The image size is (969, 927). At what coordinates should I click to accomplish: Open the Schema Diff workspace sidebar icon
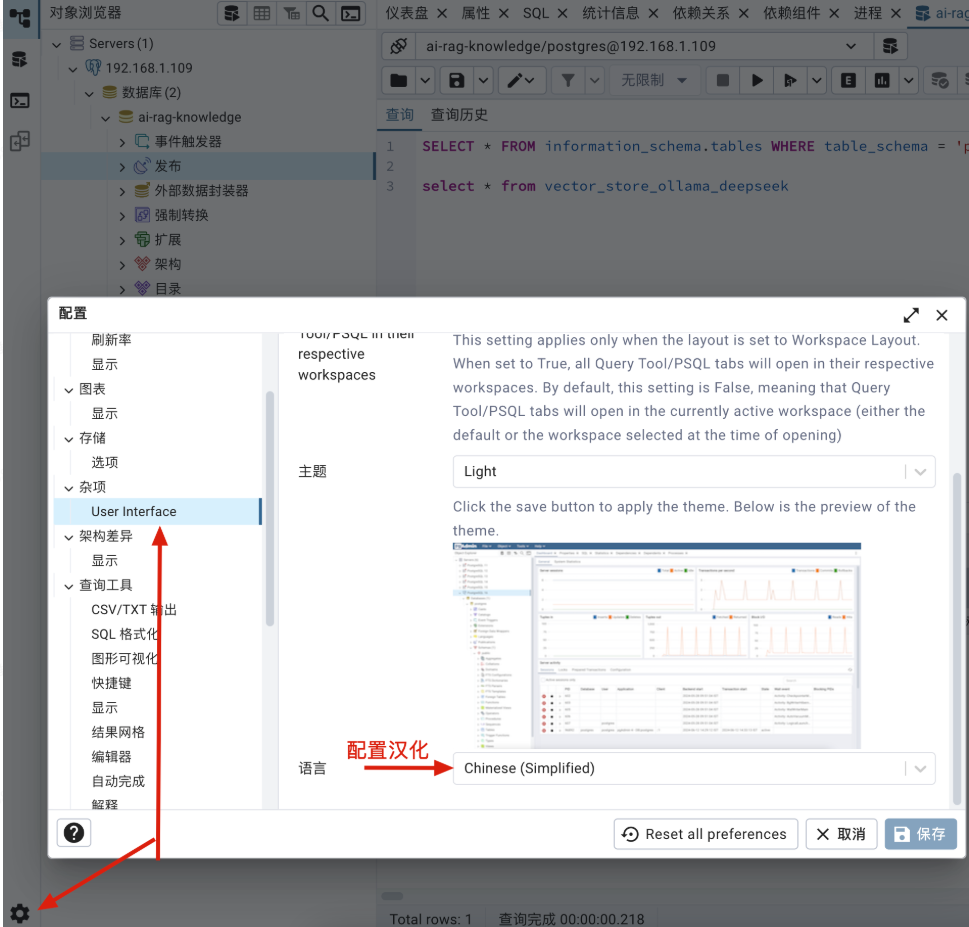pos(20,141)
